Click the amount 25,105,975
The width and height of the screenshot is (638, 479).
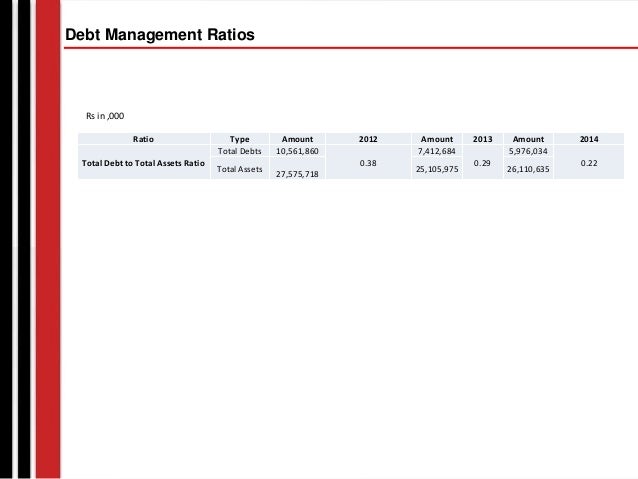[x=437, y=169]
